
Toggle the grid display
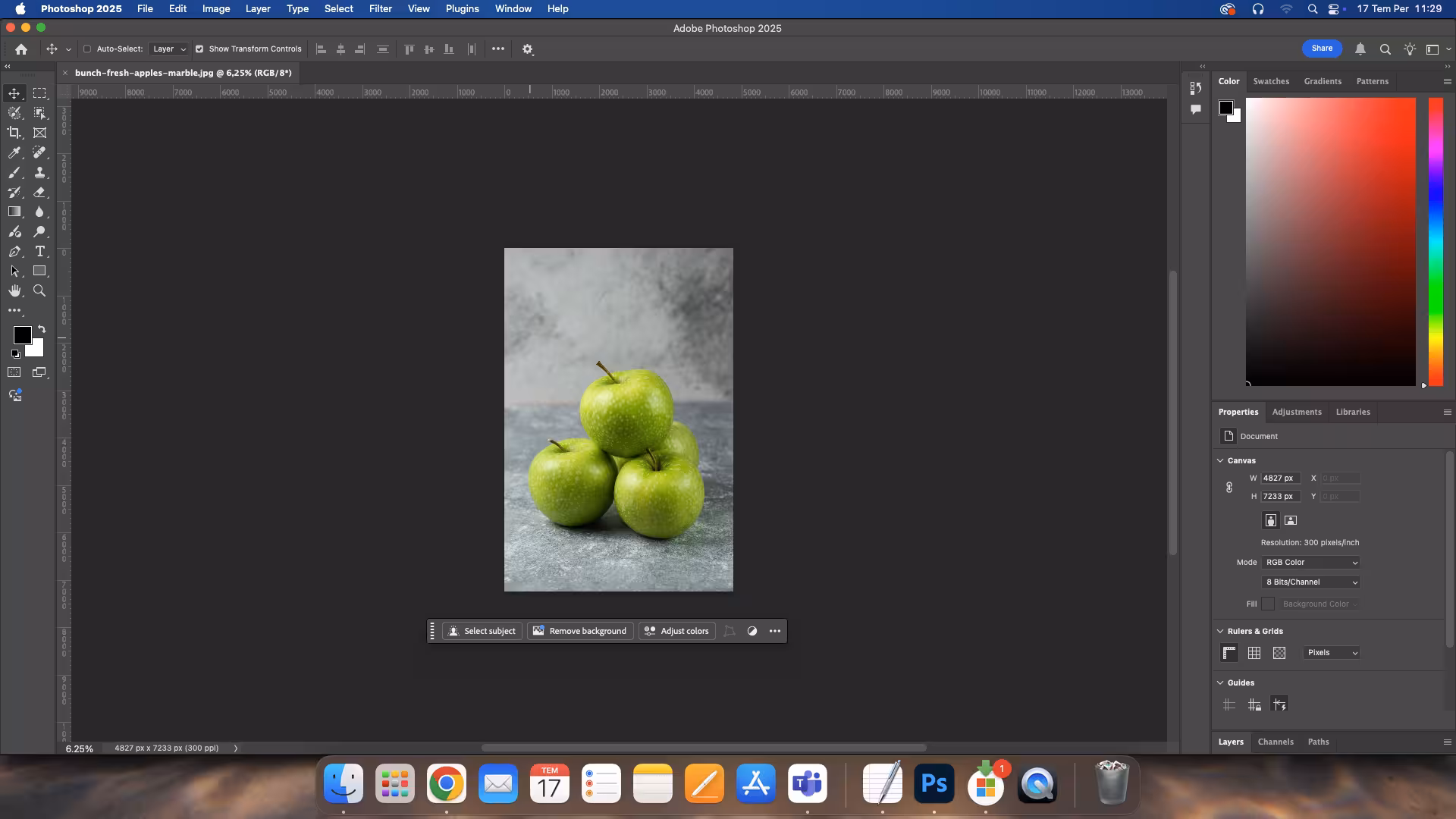tap(1254, 653)
